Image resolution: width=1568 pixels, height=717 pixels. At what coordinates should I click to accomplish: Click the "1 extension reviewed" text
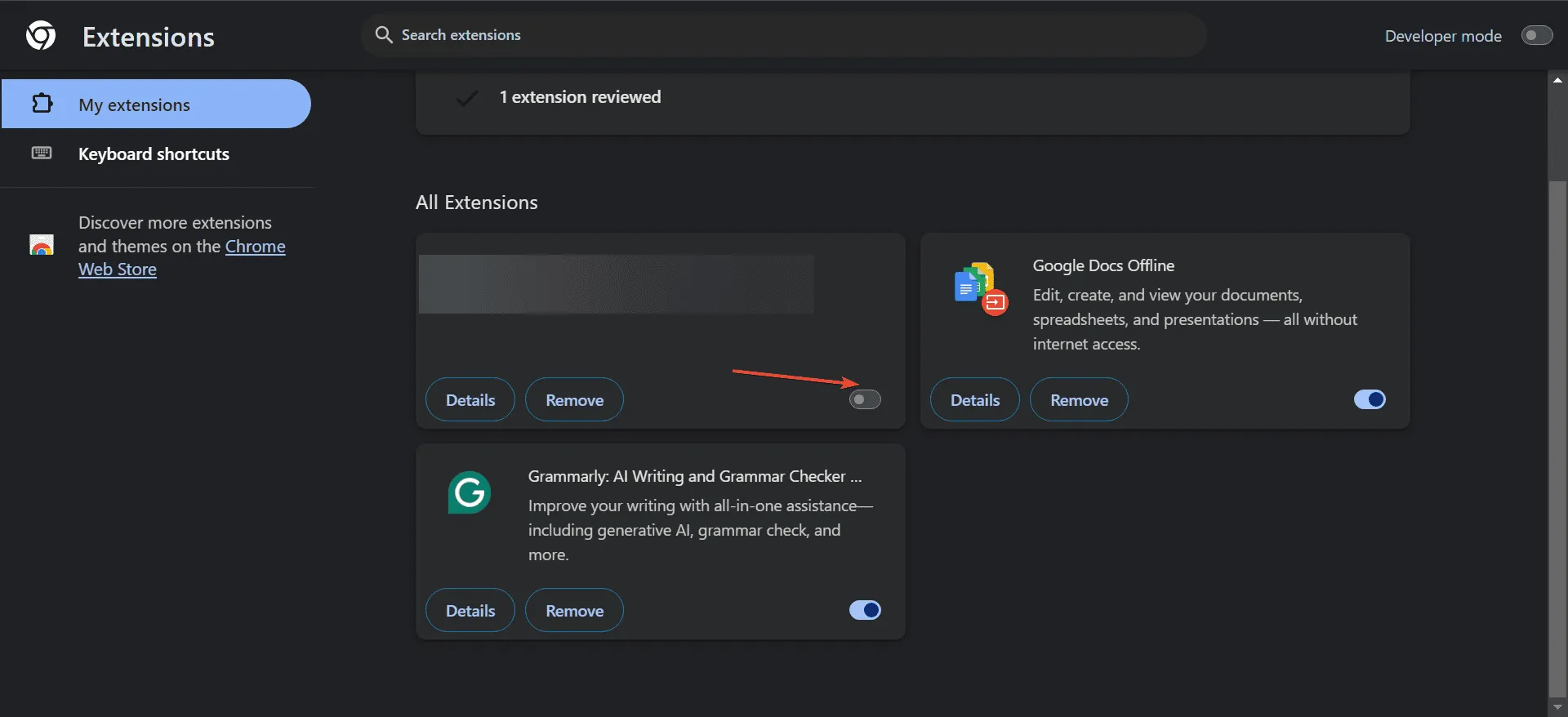click(580, 97)
